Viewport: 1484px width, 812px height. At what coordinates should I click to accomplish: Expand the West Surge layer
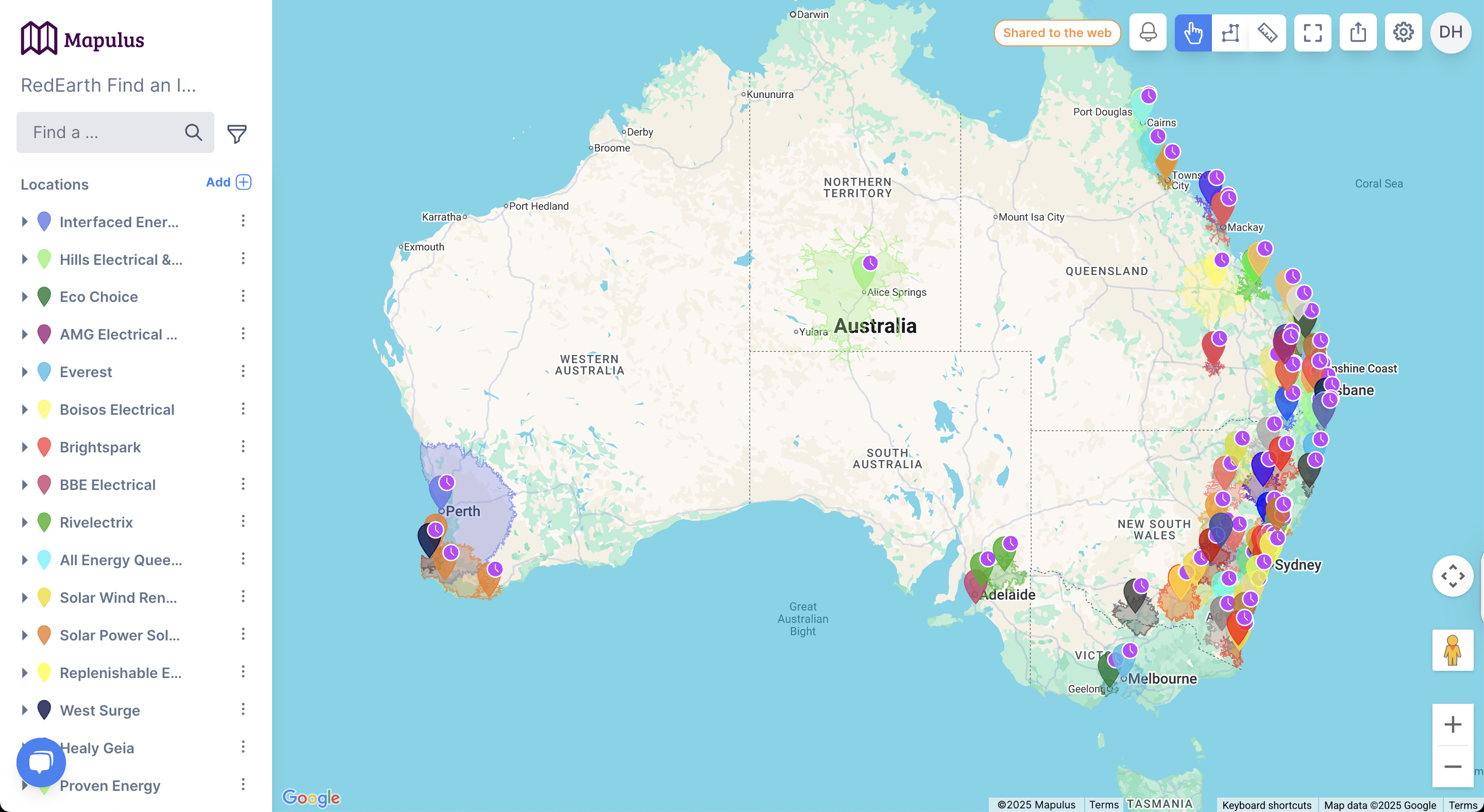pyautogui.click(x=25, y=711)
